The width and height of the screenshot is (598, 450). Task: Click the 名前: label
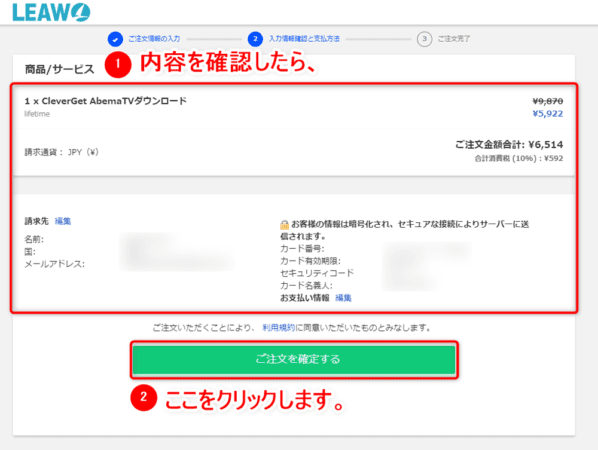[34, 239]
